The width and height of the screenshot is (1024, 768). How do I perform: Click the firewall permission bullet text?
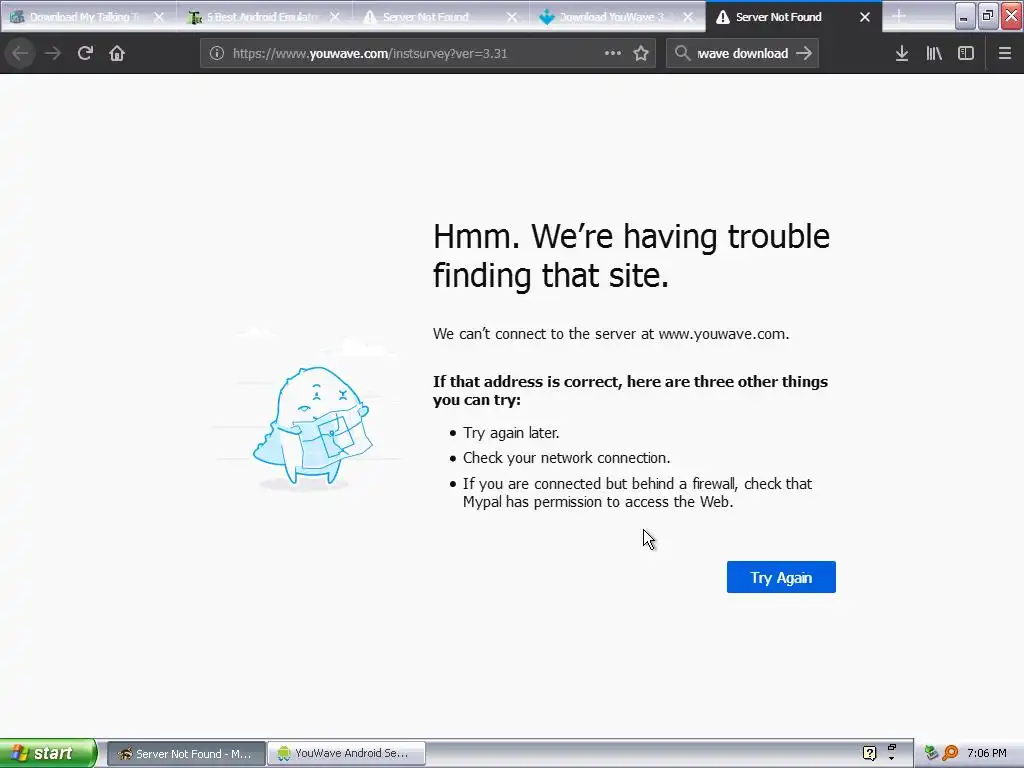(637, 493)
